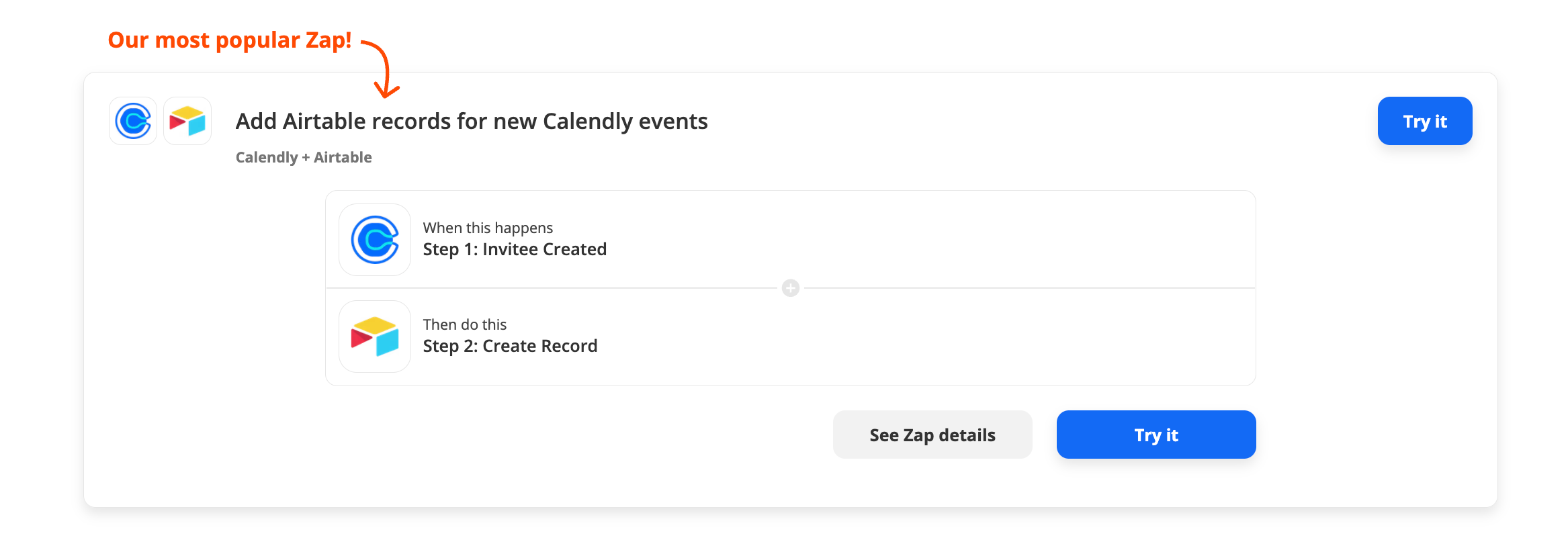Screen dimensions: 1568x544
Task: Click the word 'records' in the Zap title
Action: [x=411, y=122]
